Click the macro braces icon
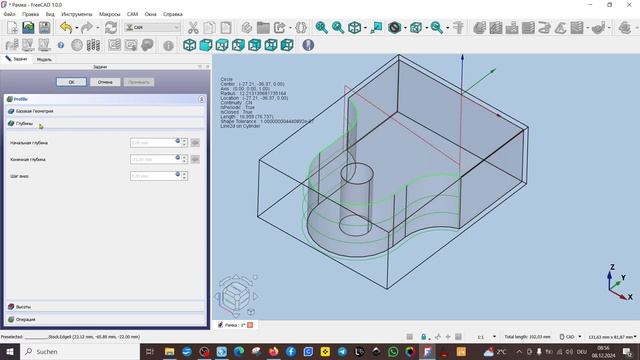This screenshot has width=640, height=360. (301, 27)
